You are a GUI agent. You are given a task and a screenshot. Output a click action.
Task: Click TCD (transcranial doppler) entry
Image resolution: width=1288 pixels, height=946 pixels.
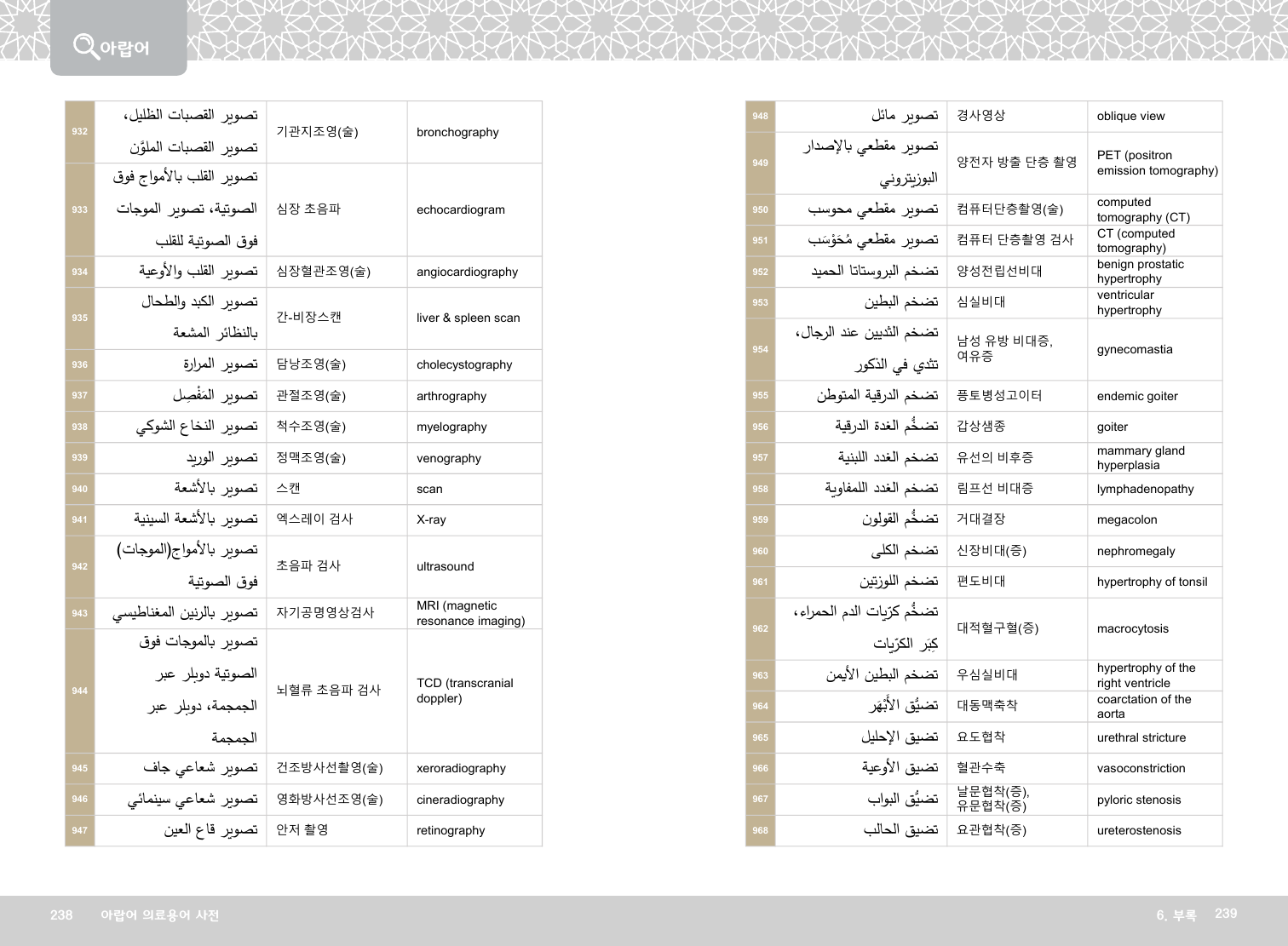tap(464, 691)
